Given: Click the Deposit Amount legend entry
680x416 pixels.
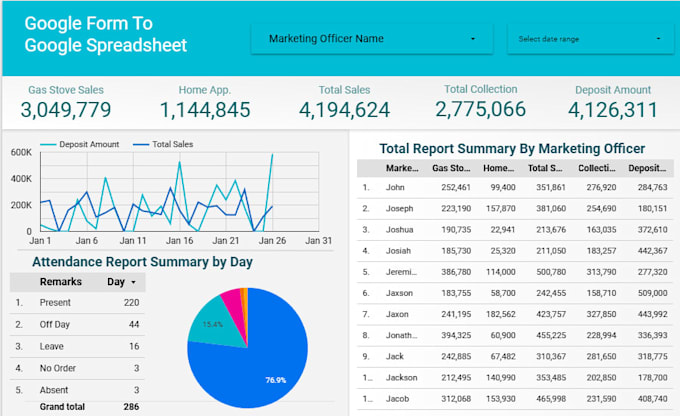Looking at the screenshot, I should 80,144.
